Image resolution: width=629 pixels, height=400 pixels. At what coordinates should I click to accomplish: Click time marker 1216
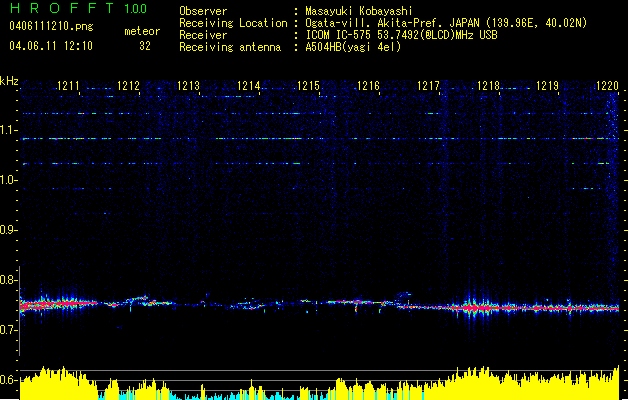pos(368,86)
